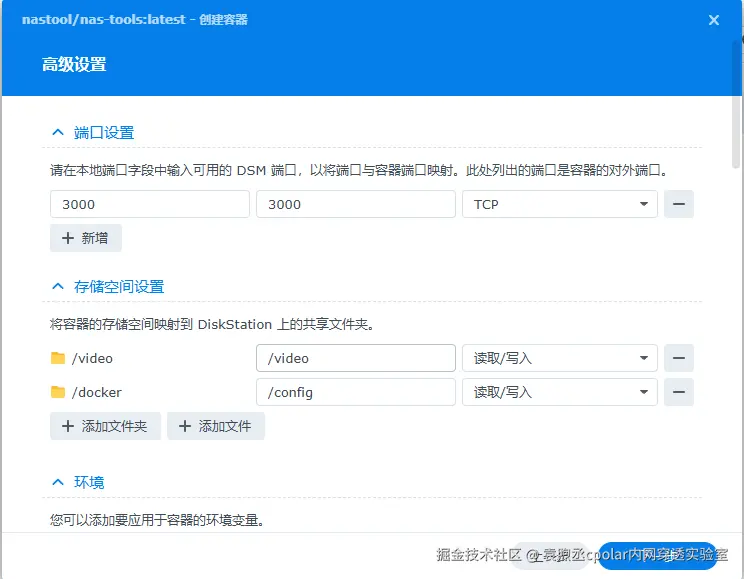744x579 pixels.
Task: Remove the /docker folder mapping
Action: [x=679, y=392]
